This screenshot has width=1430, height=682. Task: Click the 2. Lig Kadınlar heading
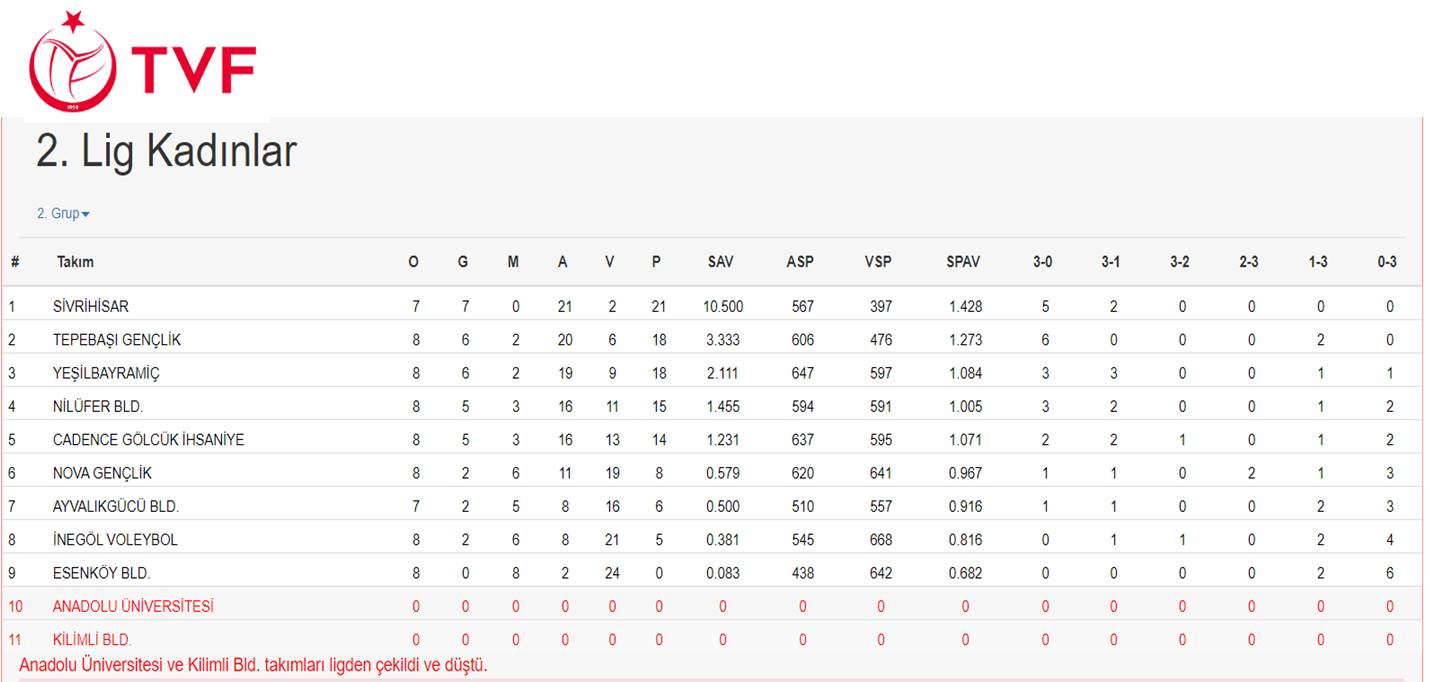click(166, 152)
